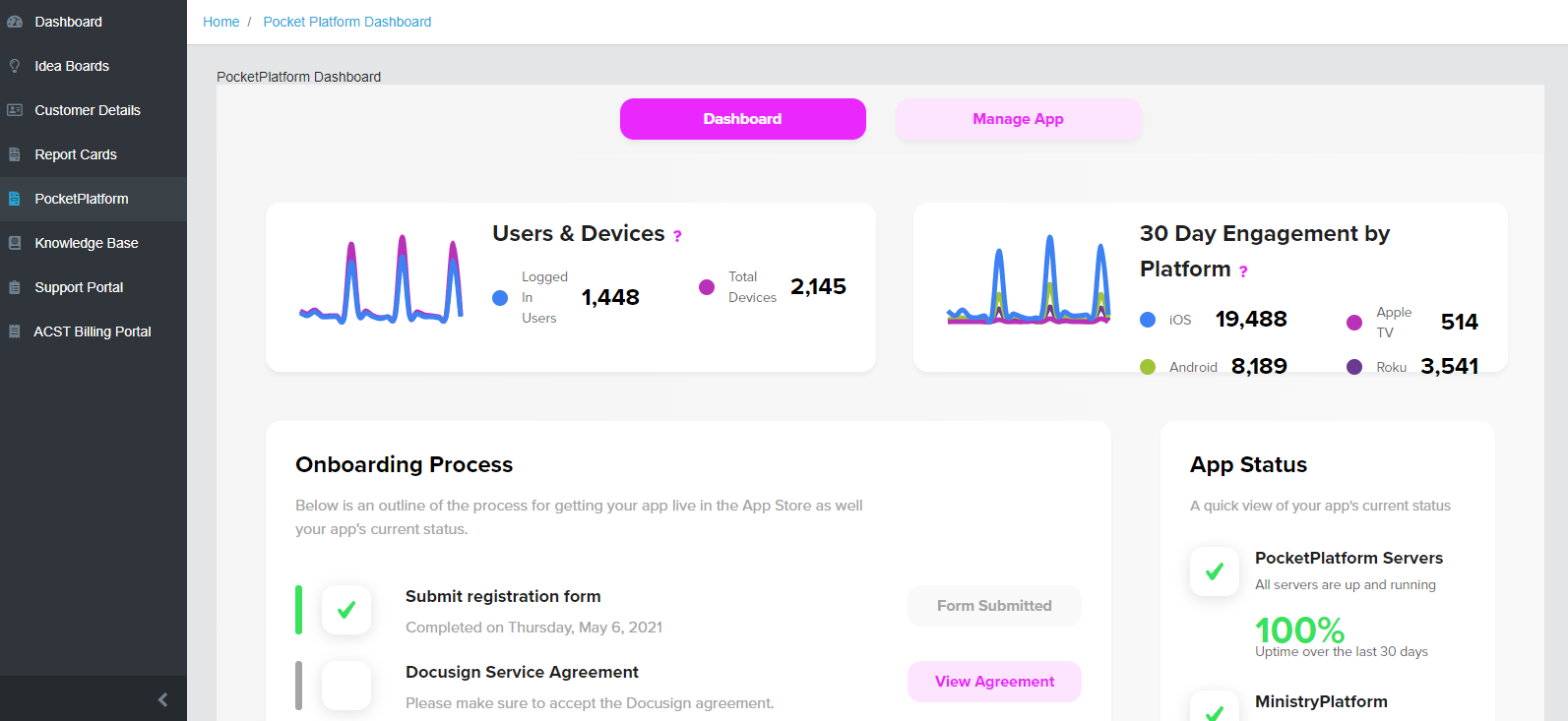1568x721 pixels.
Task: Click 'Completed on Thursday, May 6, 2021' text
Action: (533, 628)
